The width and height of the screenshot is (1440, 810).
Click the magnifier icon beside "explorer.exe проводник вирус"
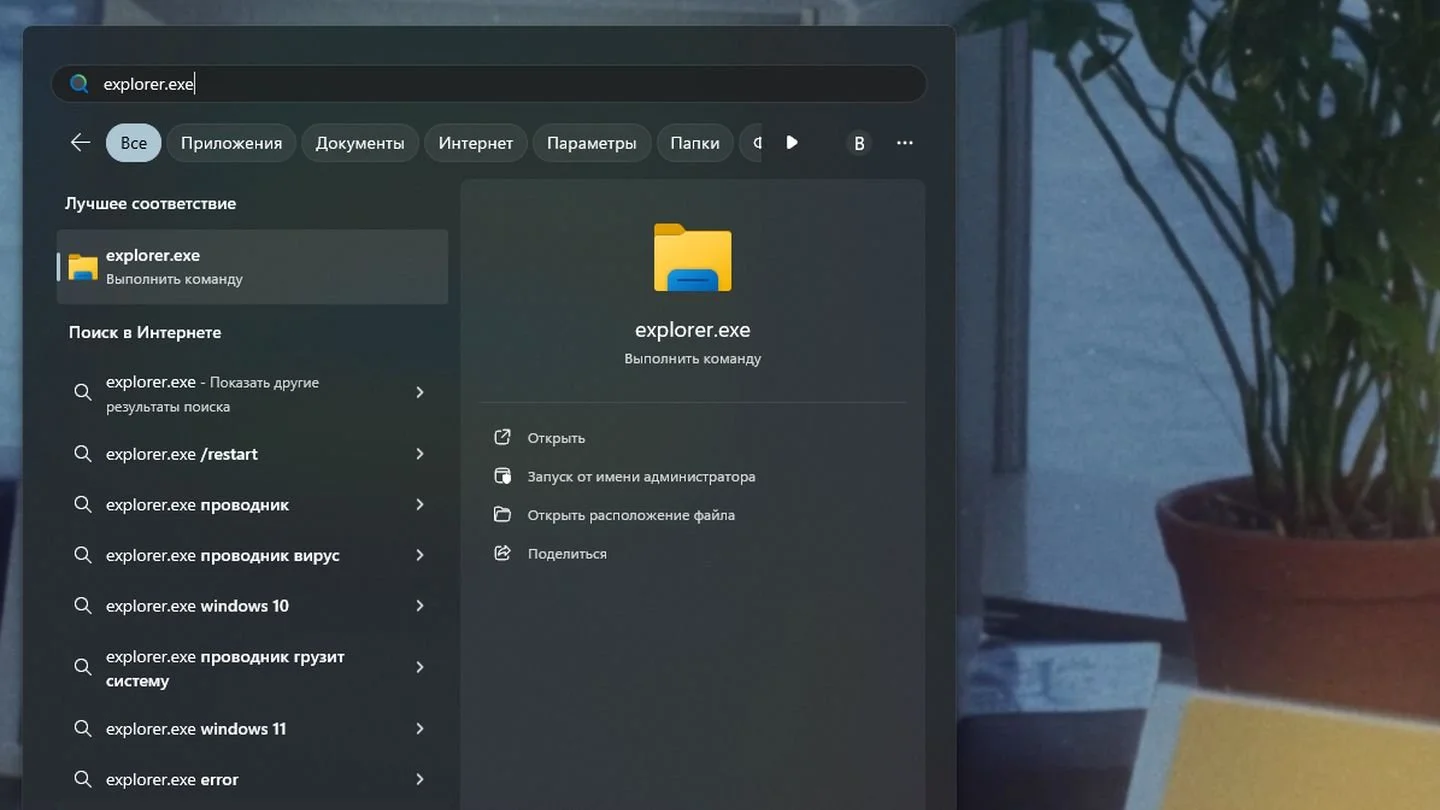point(84,555)
